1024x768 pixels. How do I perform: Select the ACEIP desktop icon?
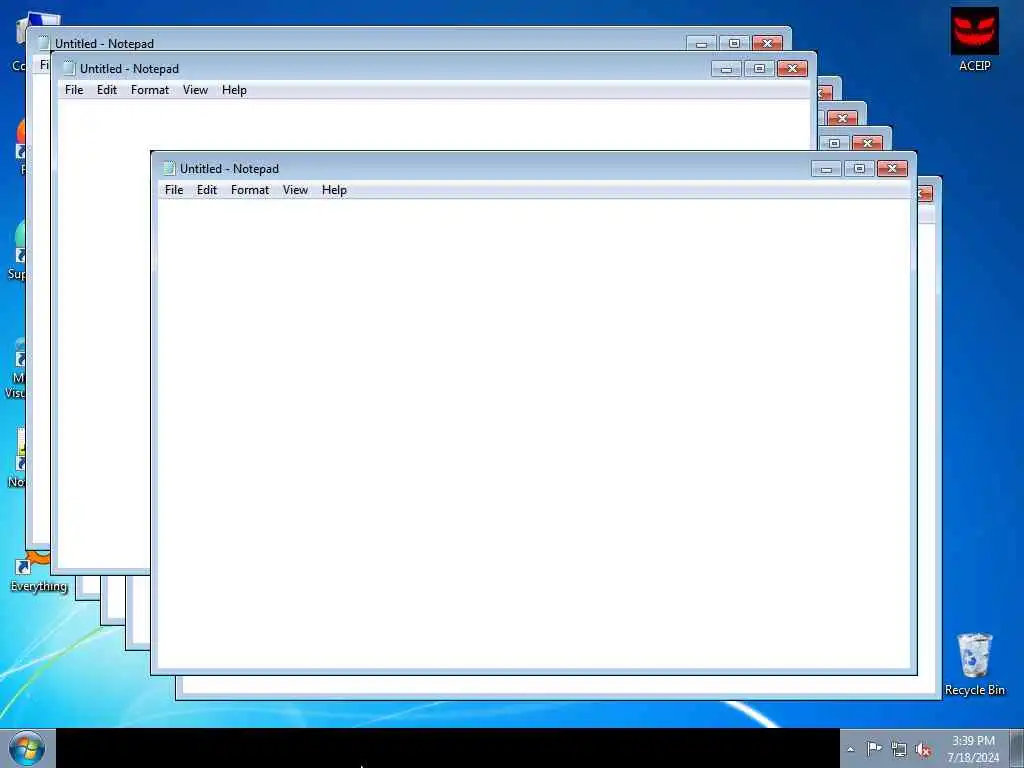(974, 39)
